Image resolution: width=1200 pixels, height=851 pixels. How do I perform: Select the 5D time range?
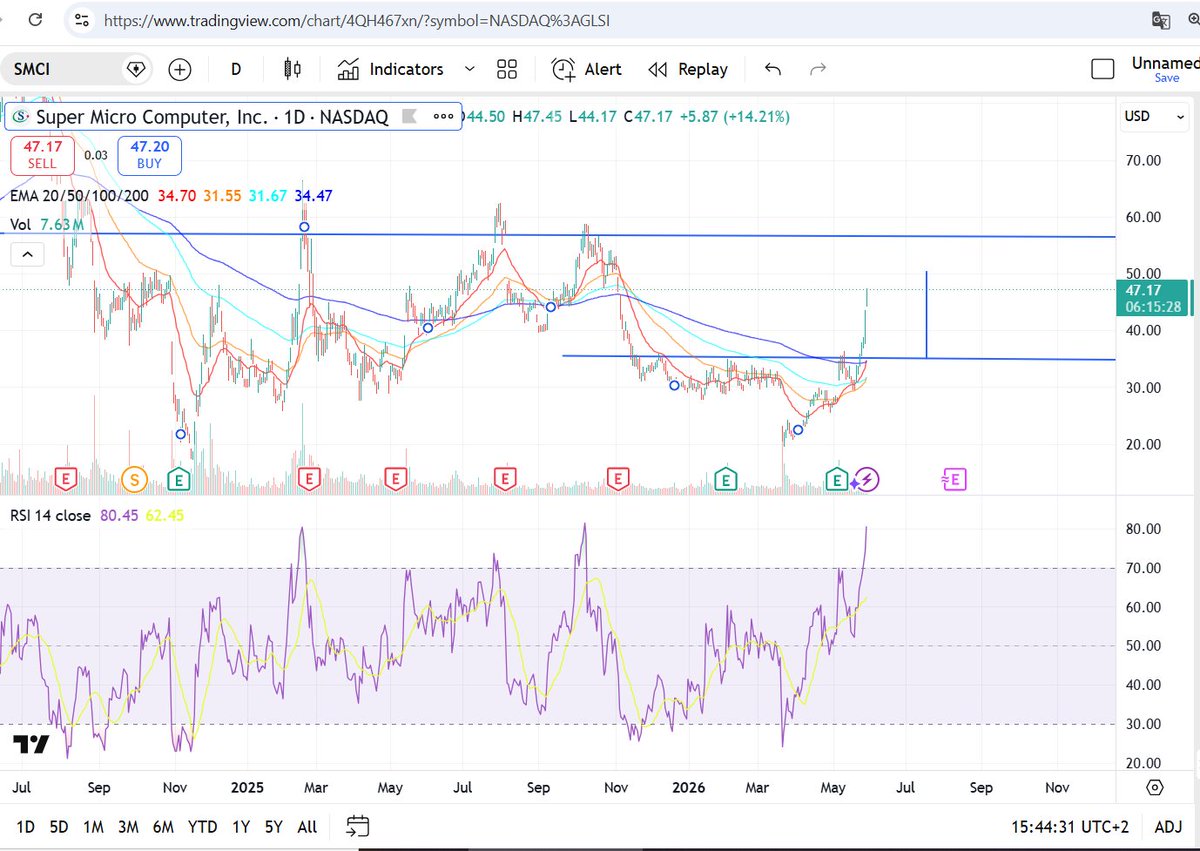pyautogui.click(x=60, y=827)
